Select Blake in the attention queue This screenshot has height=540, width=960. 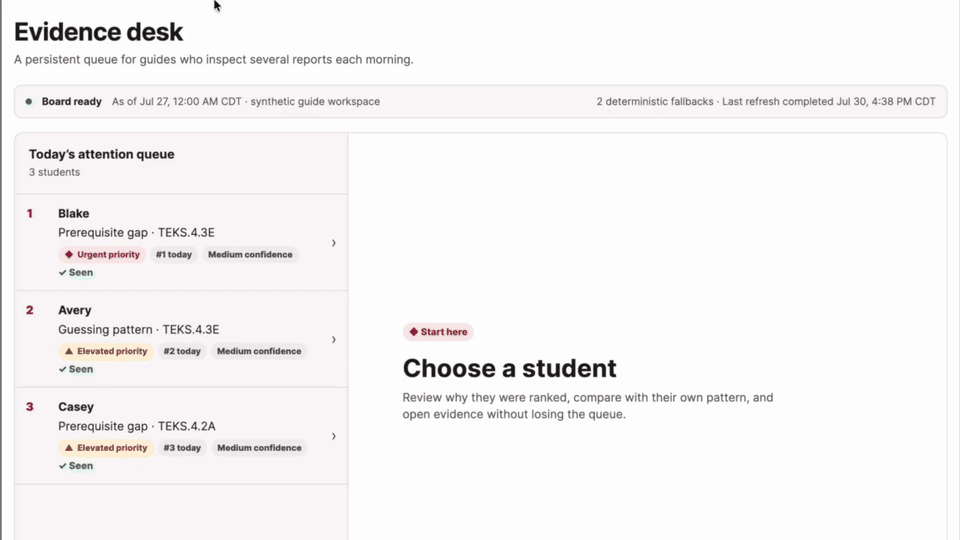pos(181,242)
